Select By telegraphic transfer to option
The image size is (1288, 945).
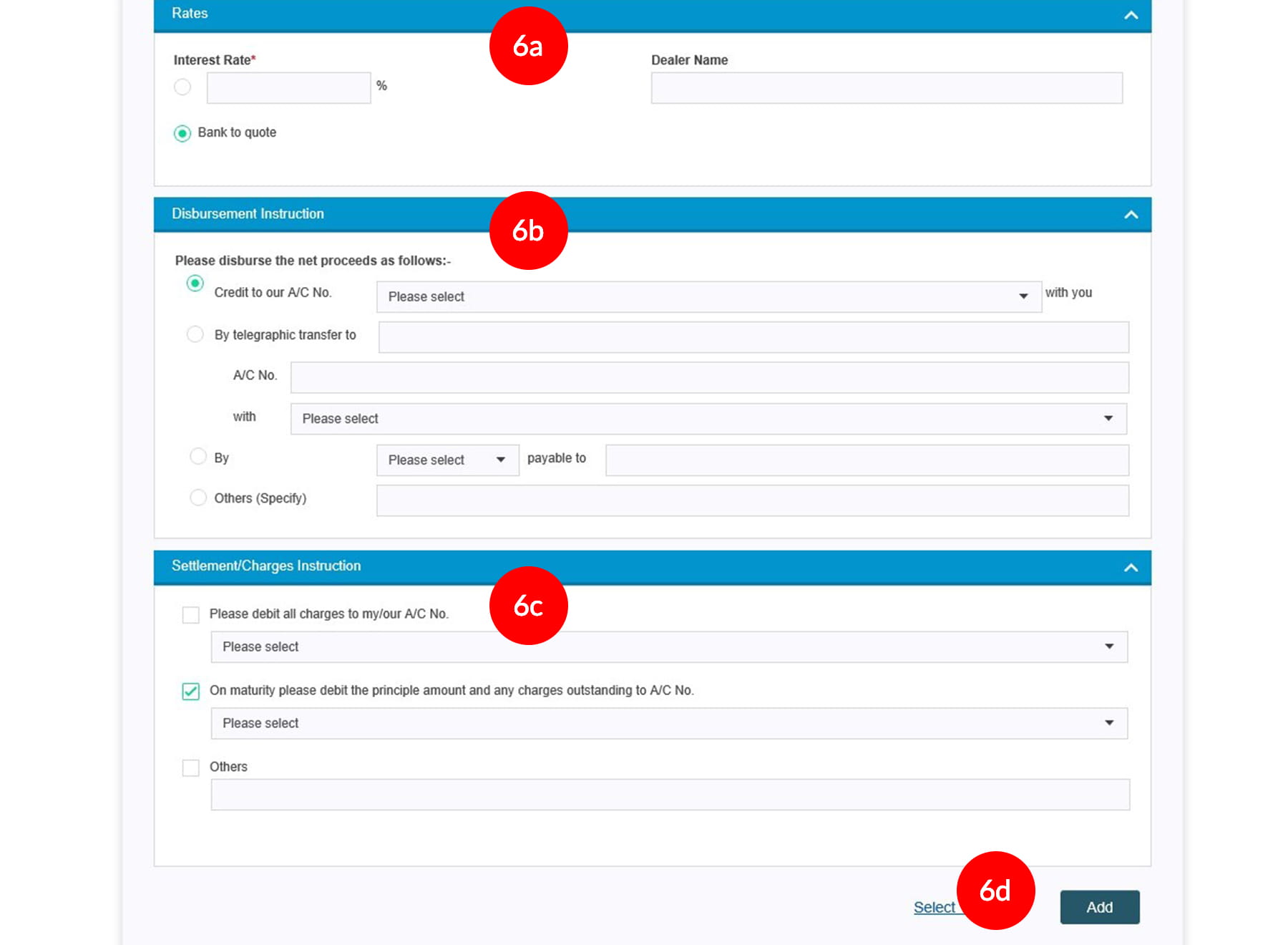[x=195, y=334]
